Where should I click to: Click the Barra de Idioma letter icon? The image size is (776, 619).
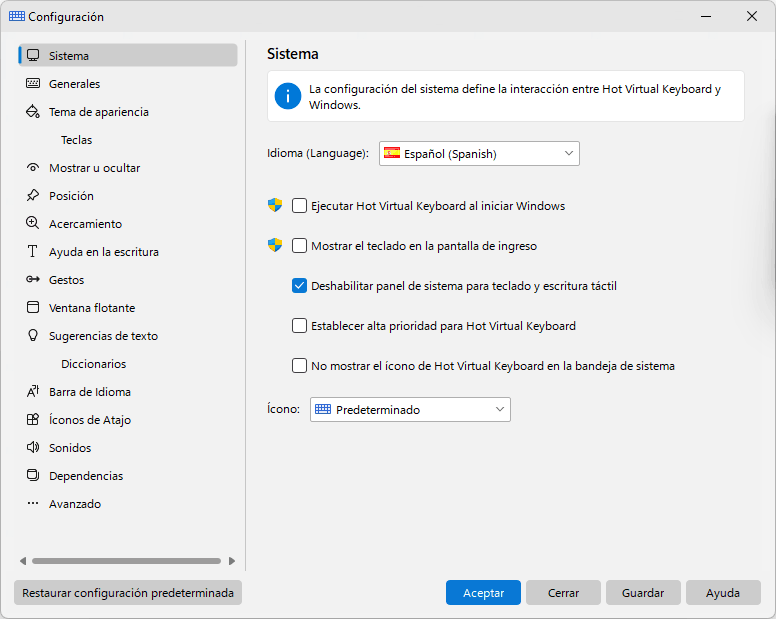[33, 391]
